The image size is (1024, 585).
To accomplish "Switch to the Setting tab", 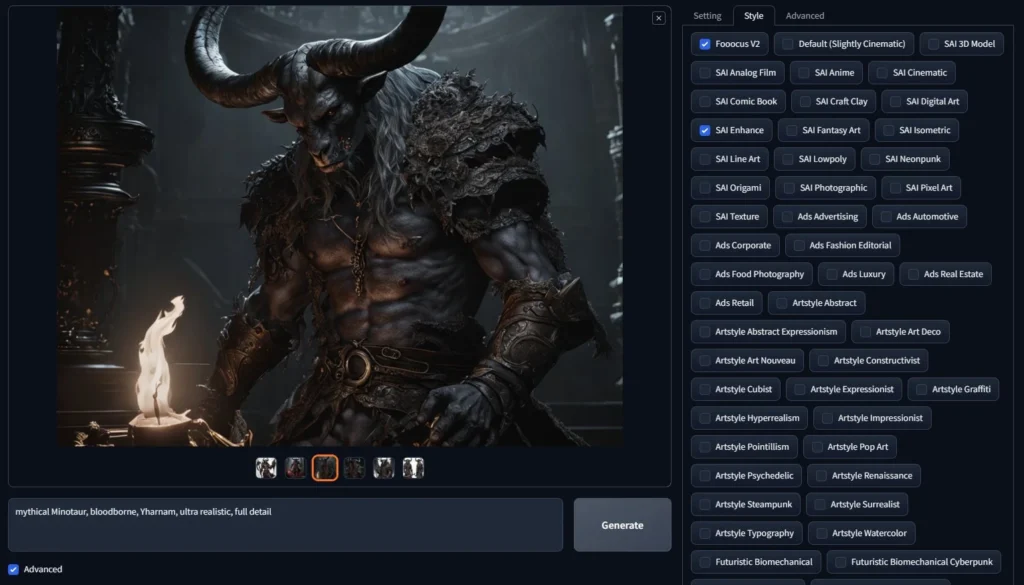I will pyautogui.click(x=707, y=16).
